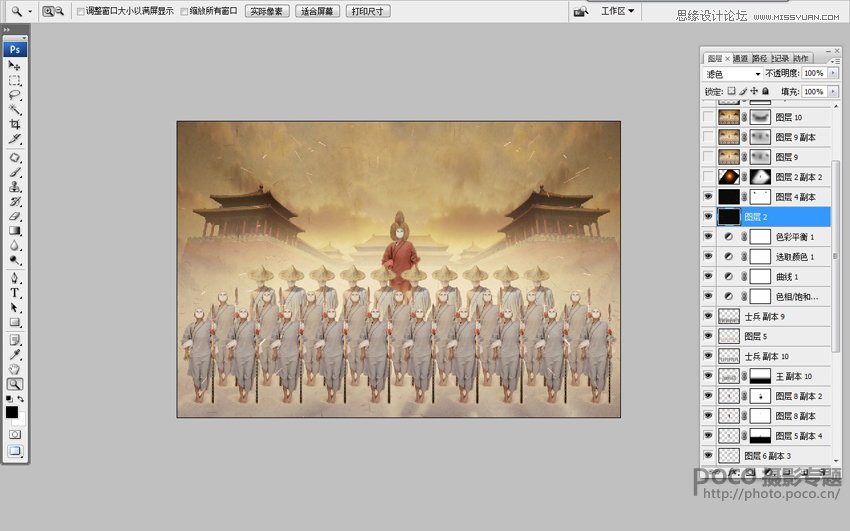Select the Magic Wand tool
This screenshot has height=531, width=850.
tap(15, 109)
